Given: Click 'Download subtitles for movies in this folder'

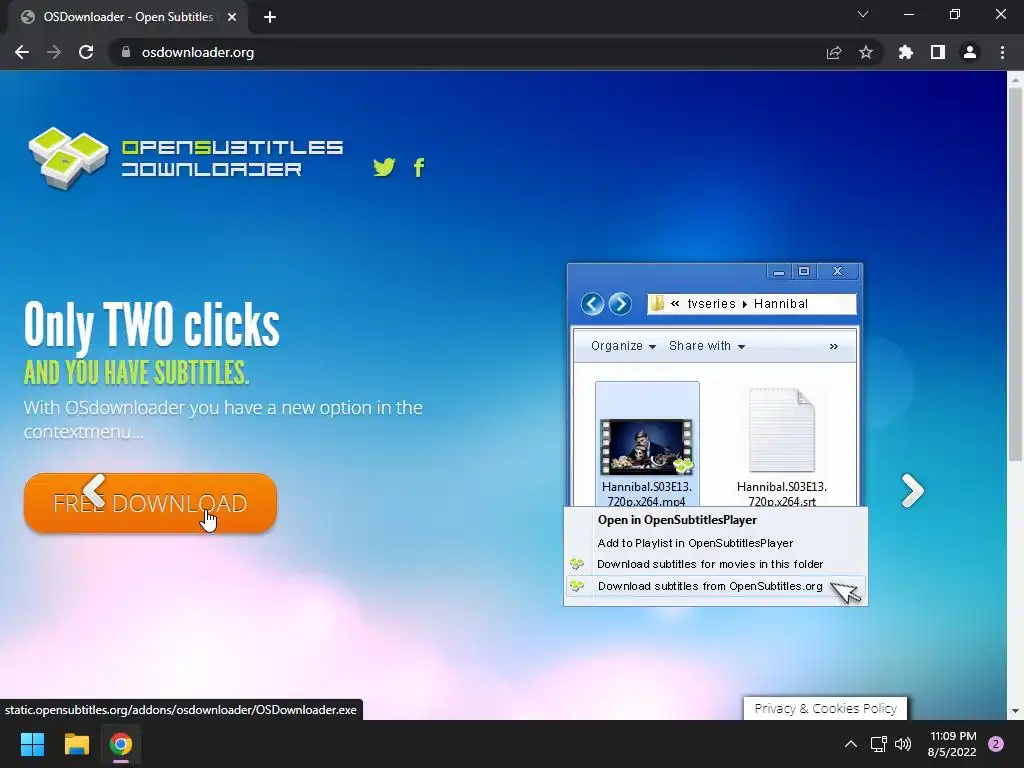Looking at the screenshot, I should click(710, 564).
